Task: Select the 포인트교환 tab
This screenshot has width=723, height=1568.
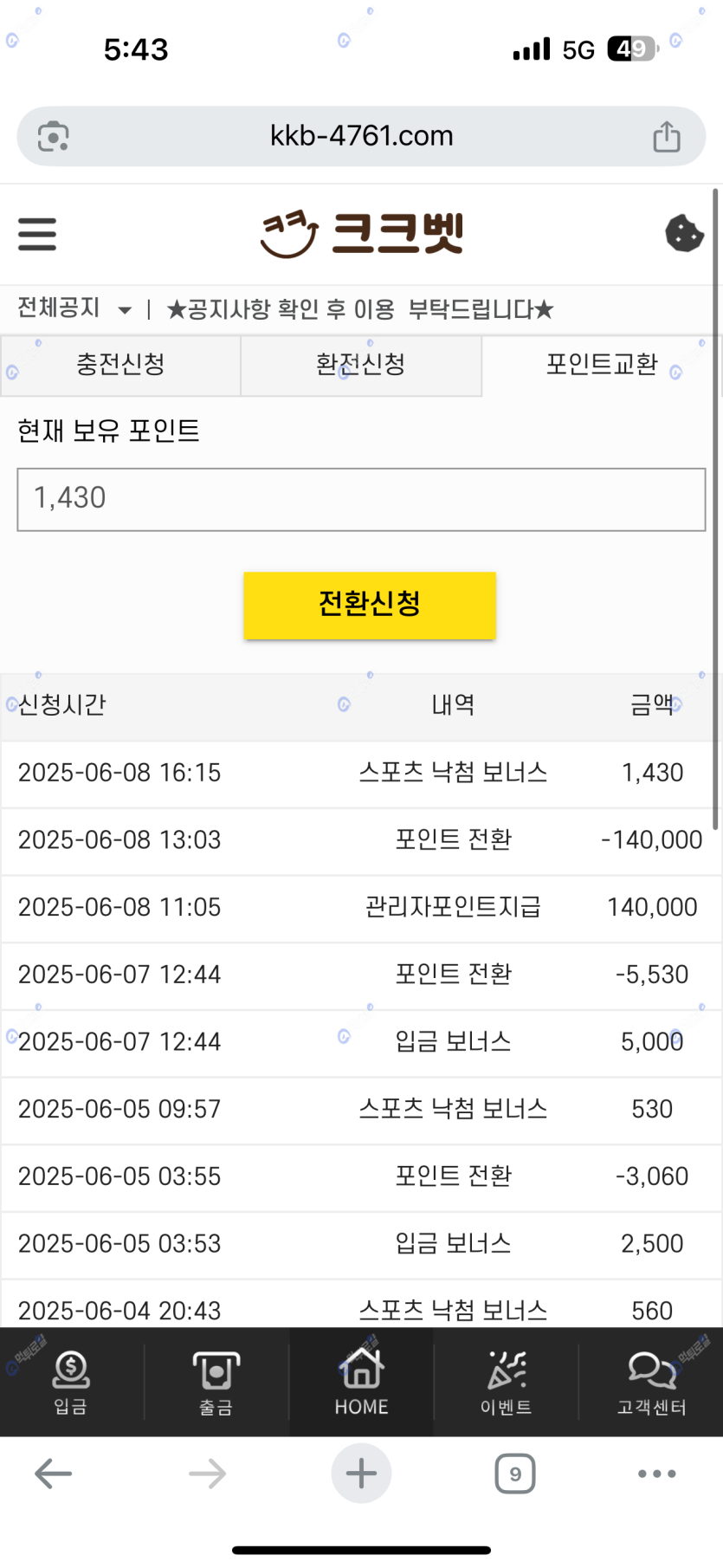Action: (601, 365)
